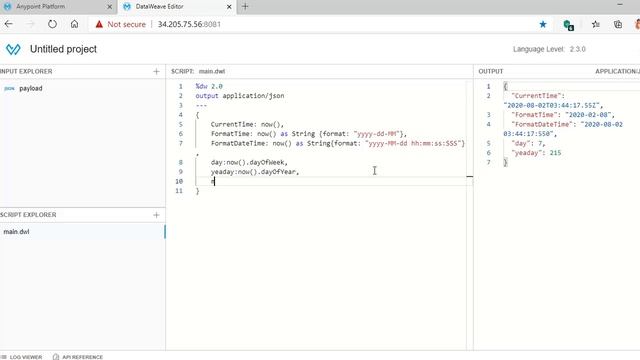The width and height of the screenshot is (640, 360).
Task: Minimize the browser window
Action: tap(620, 5)
